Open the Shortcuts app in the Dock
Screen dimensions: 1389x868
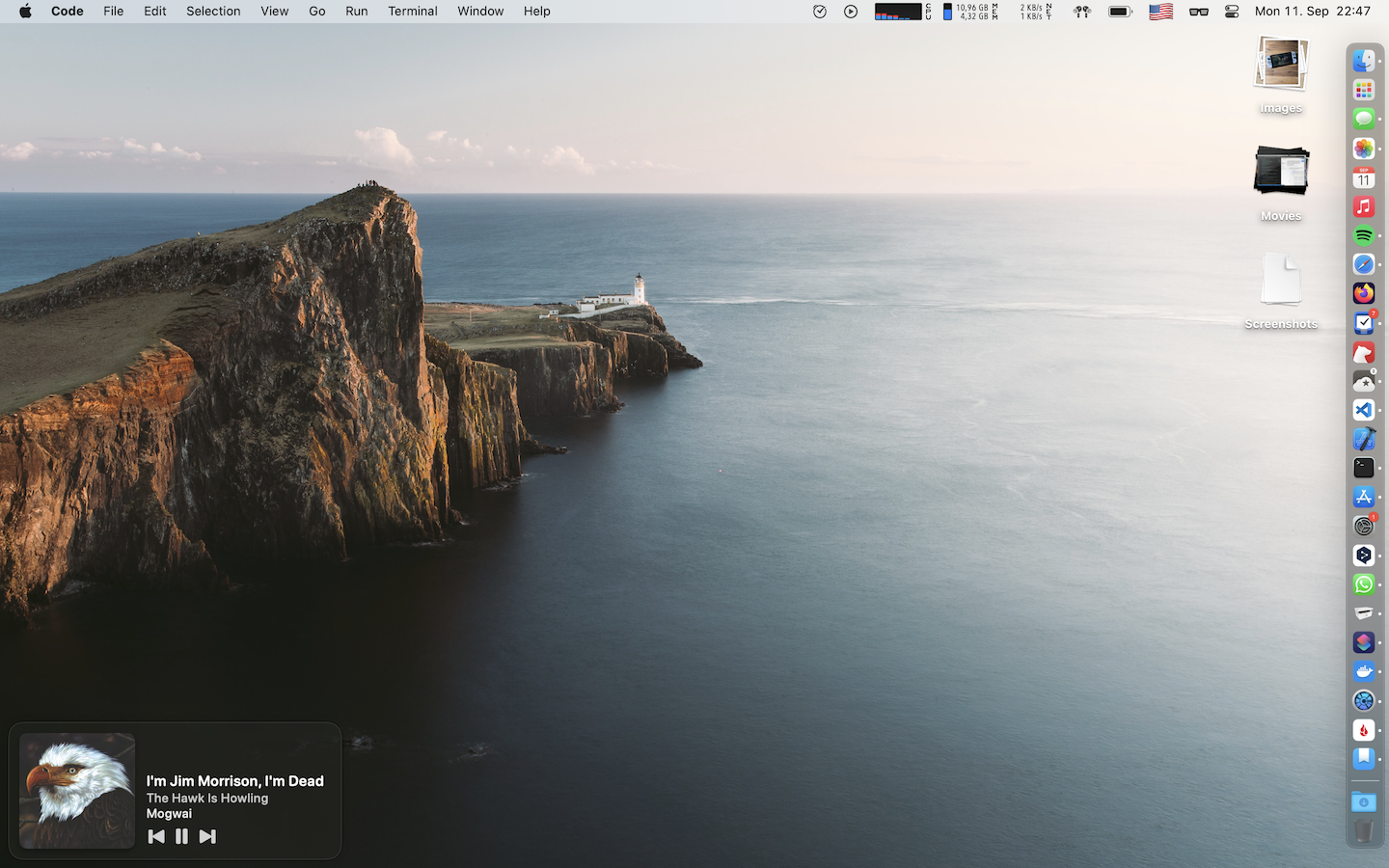click(x=1363, y=642)
